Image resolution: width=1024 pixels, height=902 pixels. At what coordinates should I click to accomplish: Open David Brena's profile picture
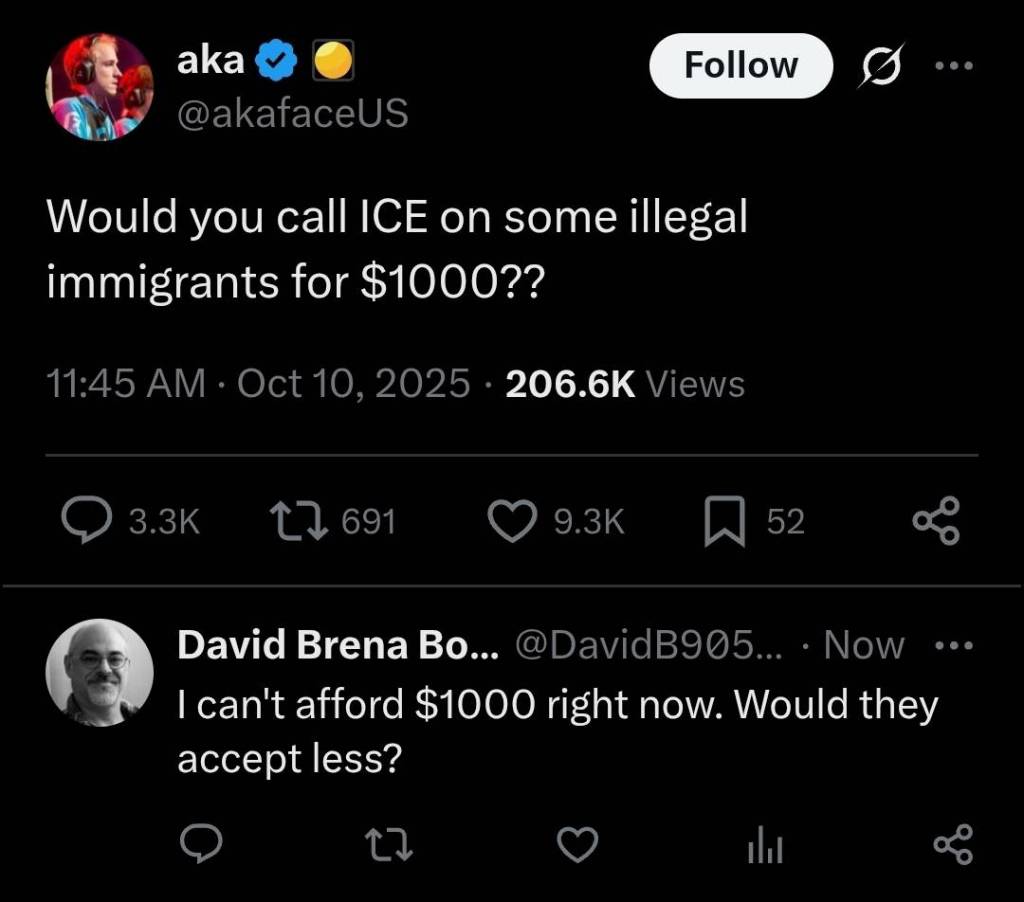(99, 671)
